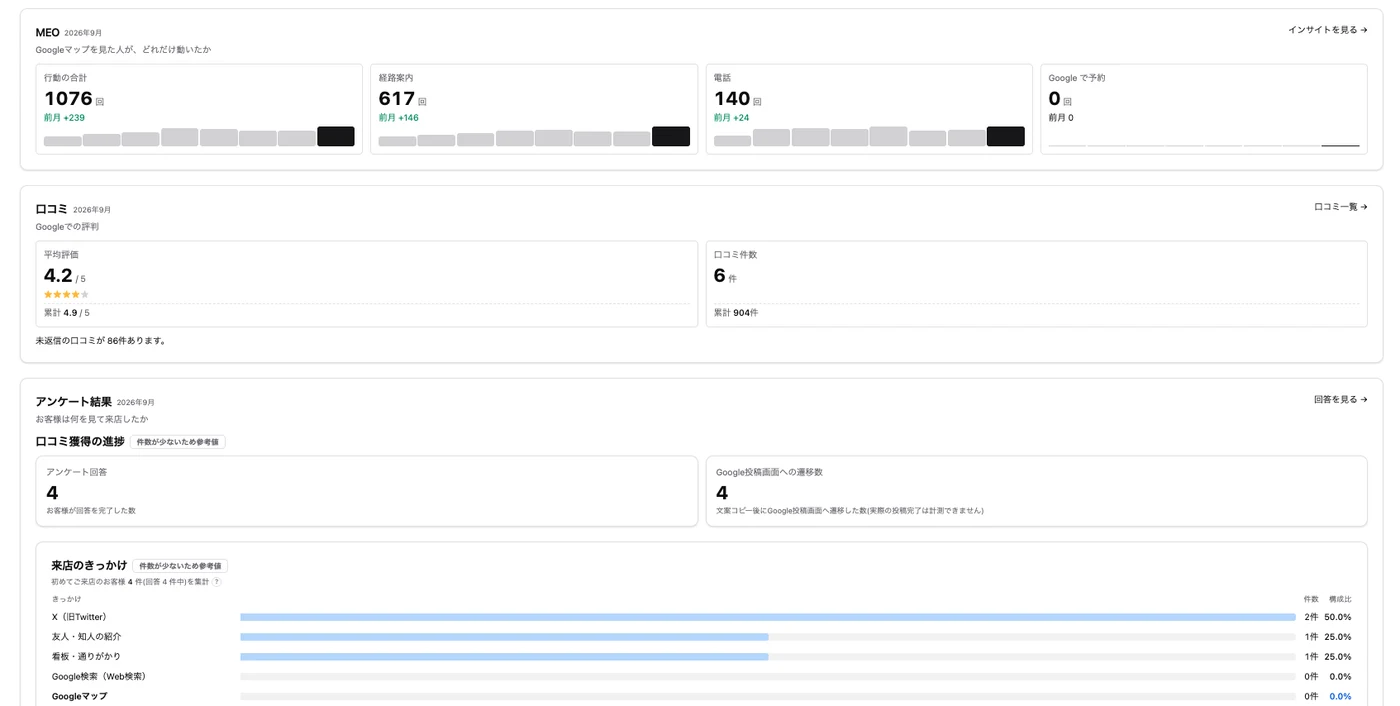Screen dimensions: 1400x706
Task: Open インサイトを見る link
Action: pyautogui.click(x=1327, y=30)
